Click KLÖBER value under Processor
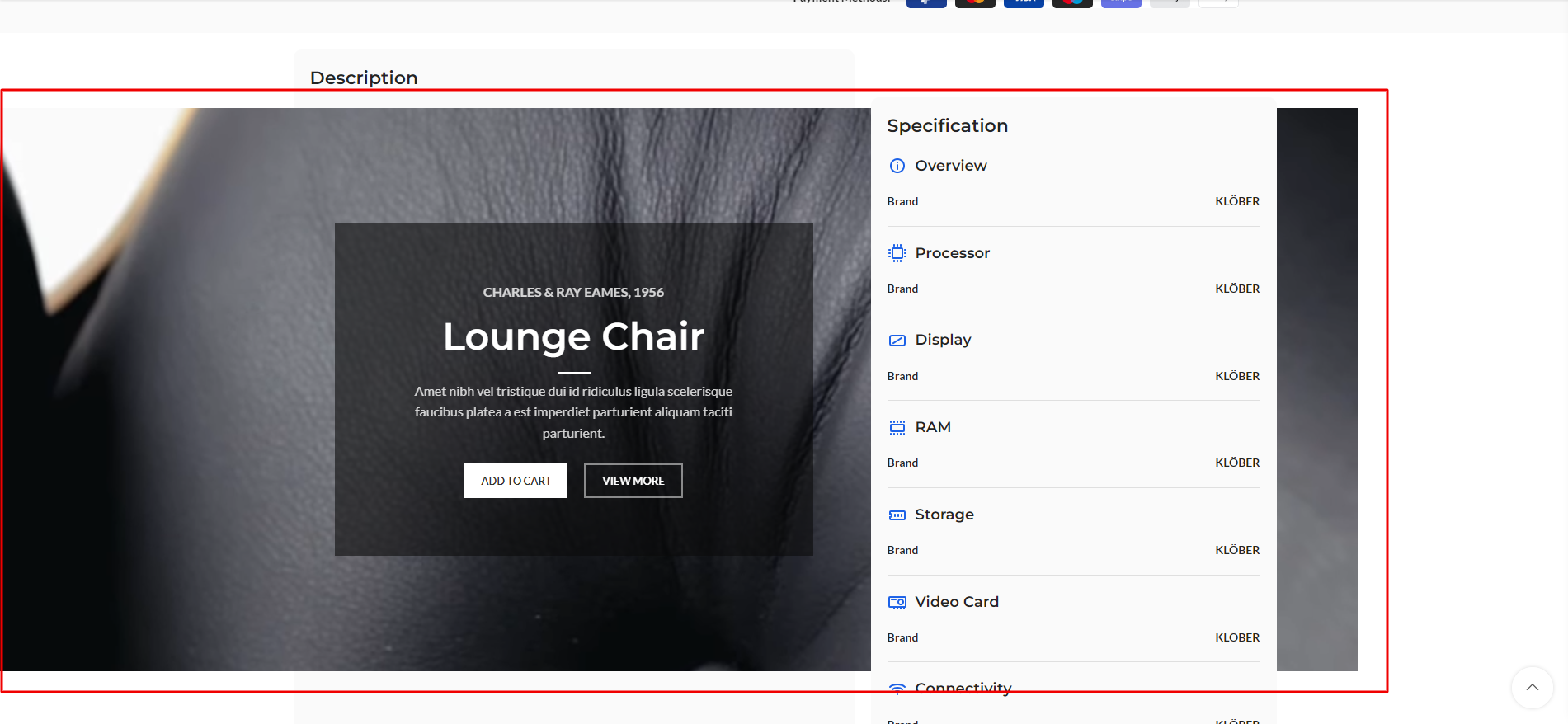The height and width of the screenshot is (724, 1568). point(1237,289)
